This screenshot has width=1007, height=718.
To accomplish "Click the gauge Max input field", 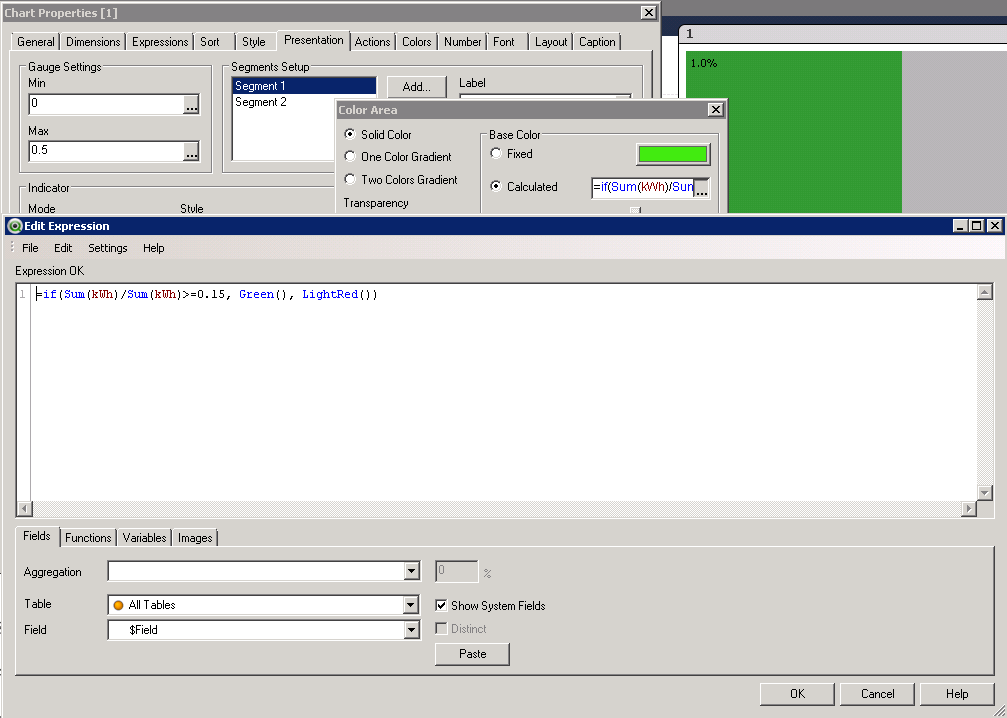I will [107, 151].
